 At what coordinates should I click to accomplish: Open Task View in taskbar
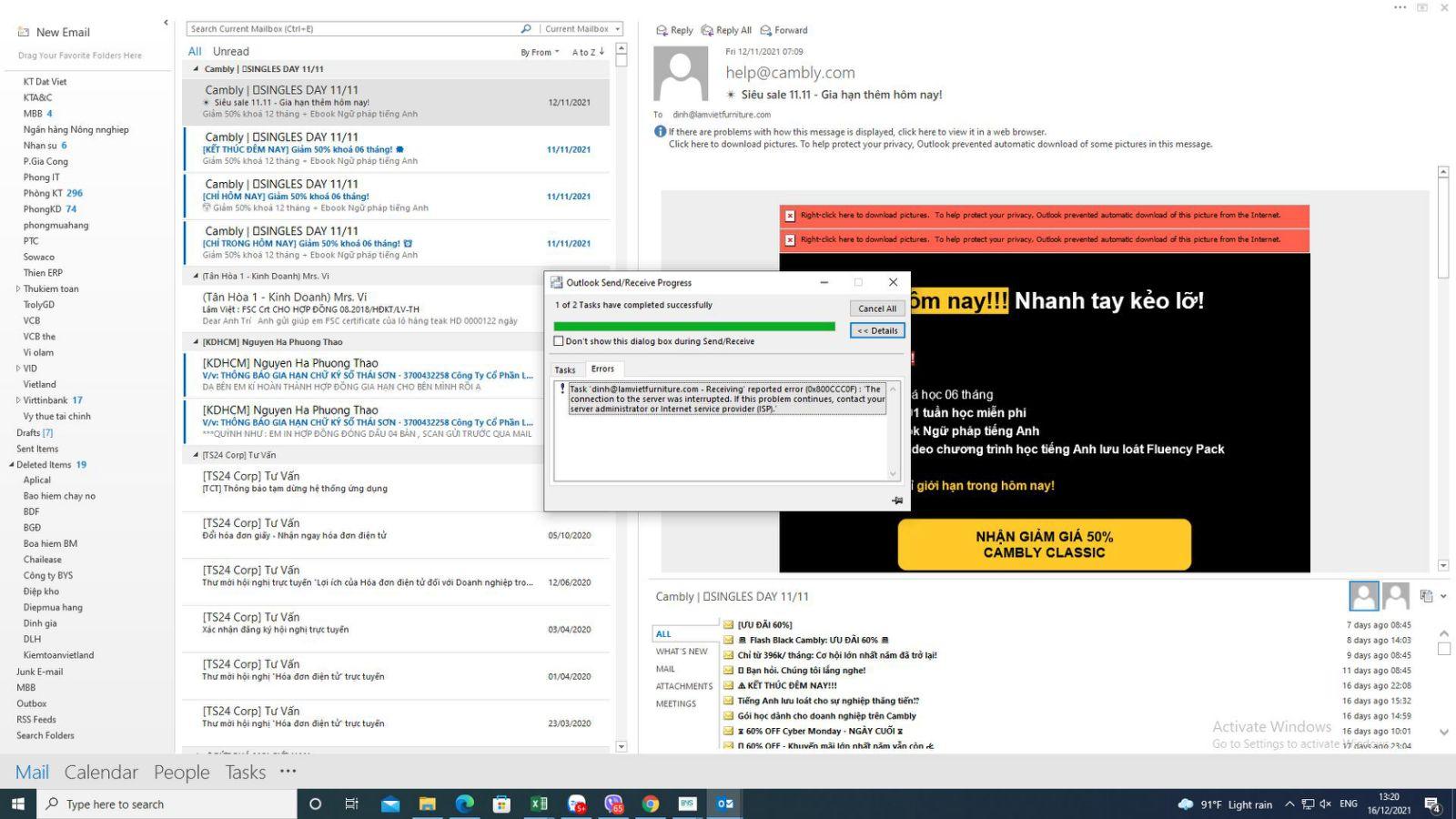pos(352,804)
